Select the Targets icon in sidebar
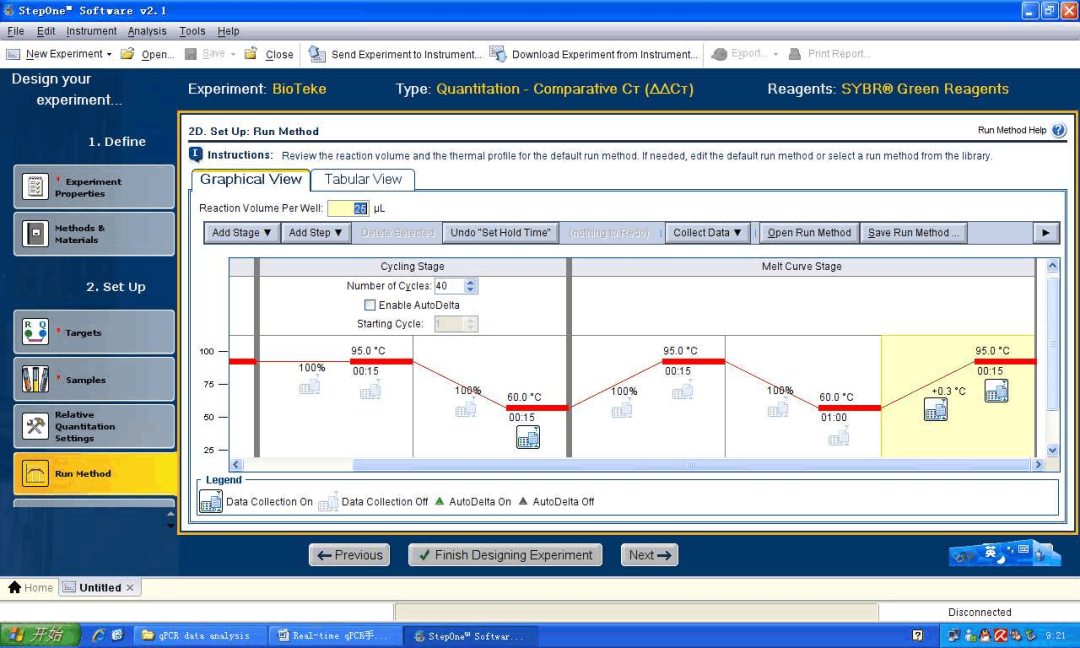 pos(36,332)
